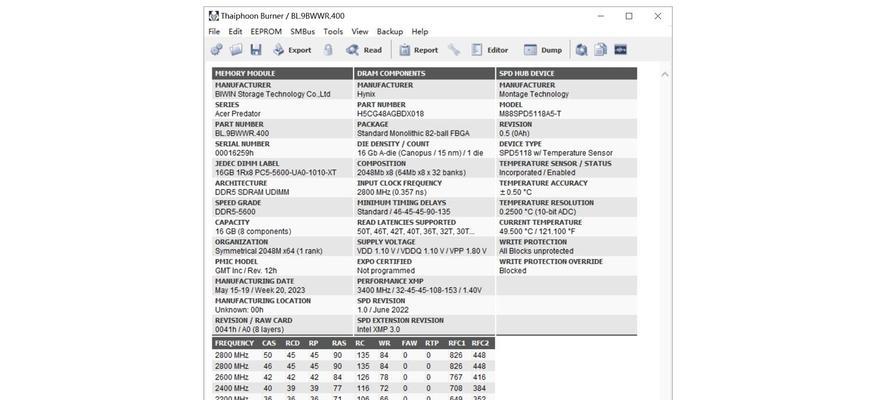Click the open file folder icon

tap(236, 50)
